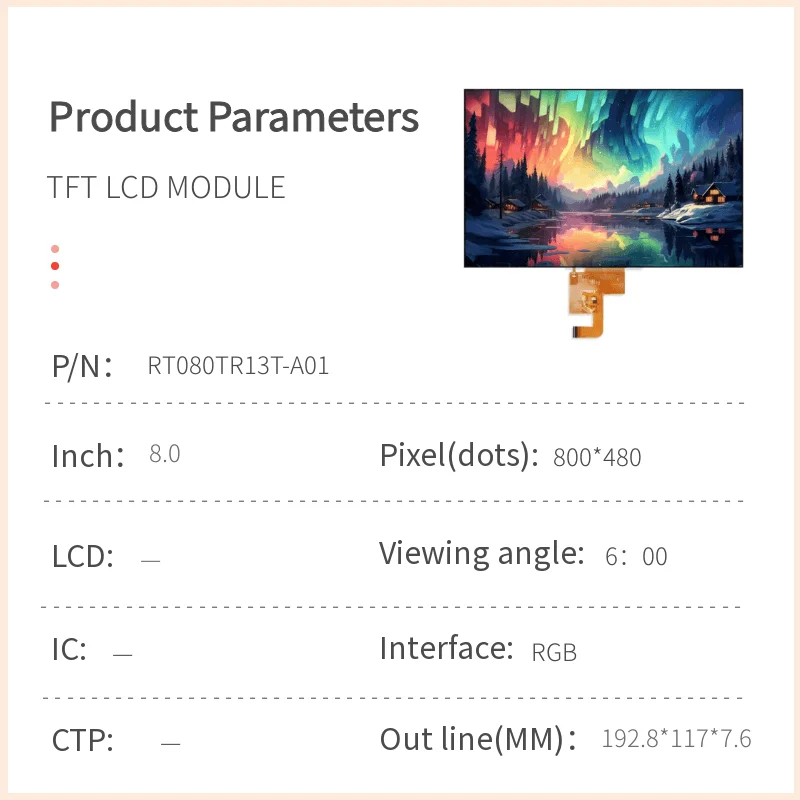Click the Interface label

tap(447, 649)
